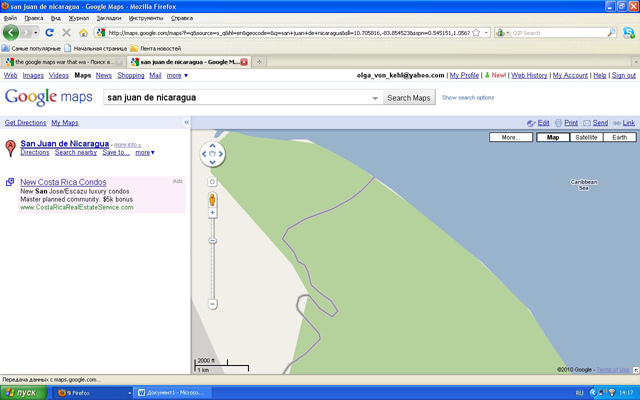Click the browser URL address bar
The width and height of the screenshot is (640, 400).
(288, 33)
